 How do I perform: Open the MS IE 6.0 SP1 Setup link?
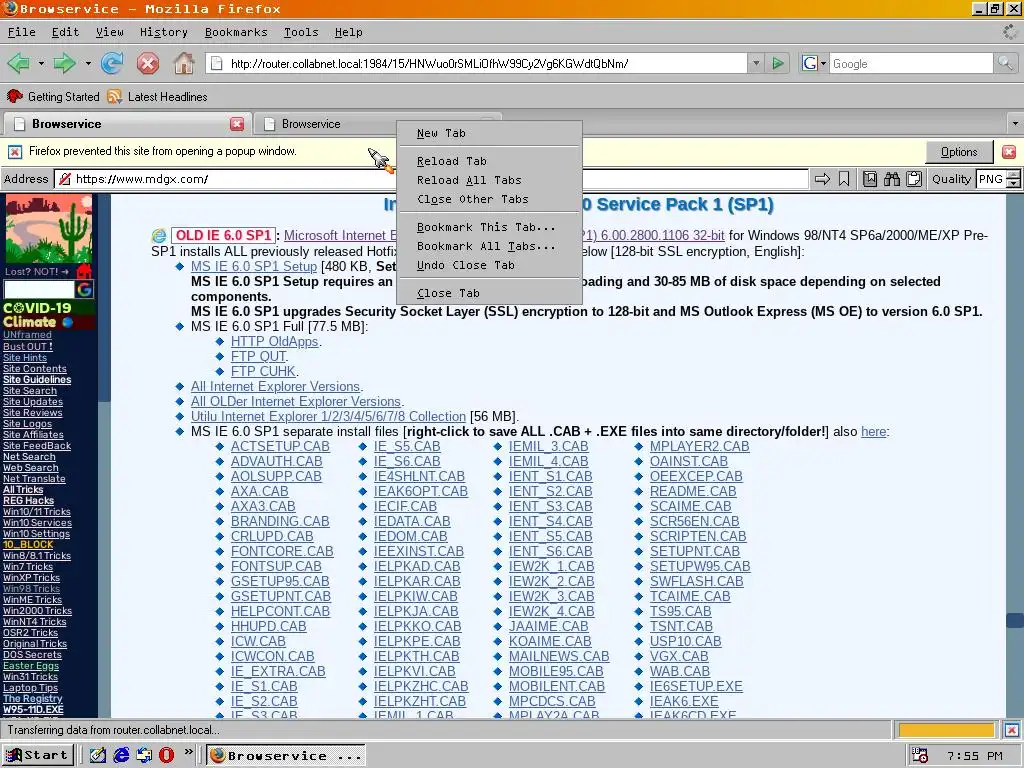(x=253, y=266)
